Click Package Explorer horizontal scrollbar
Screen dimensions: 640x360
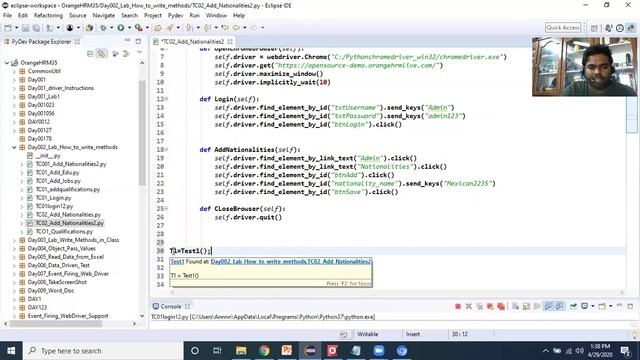click(x=55, y=324)
